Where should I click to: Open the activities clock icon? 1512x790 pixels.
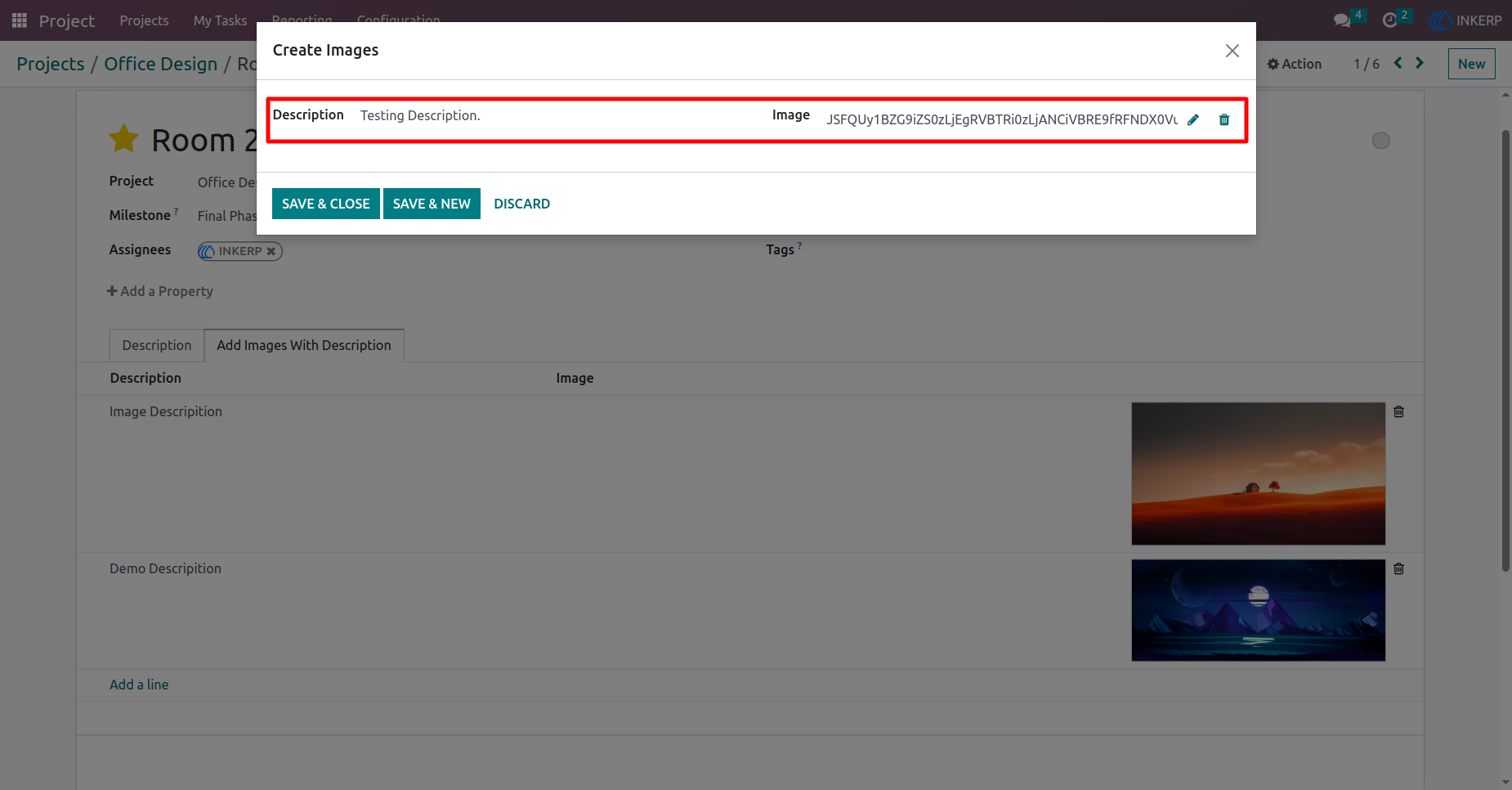click(x=1389, y=20)
